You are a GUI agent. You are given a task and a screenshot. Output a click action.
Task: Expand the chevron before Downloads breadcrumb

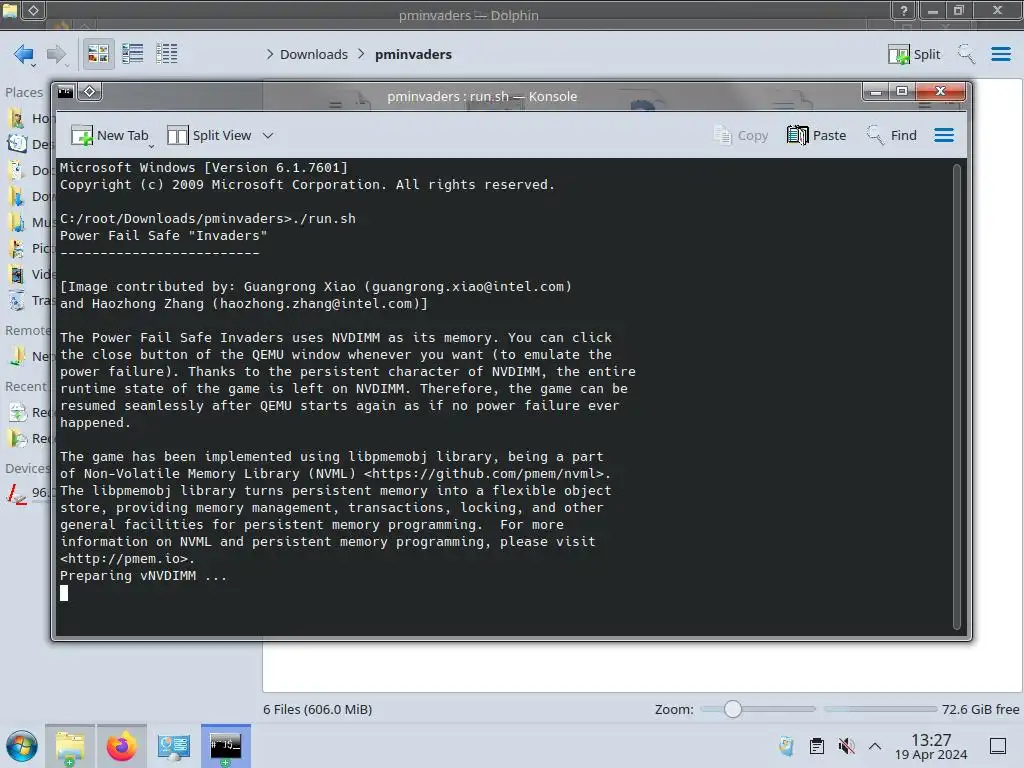click(270, 54)
